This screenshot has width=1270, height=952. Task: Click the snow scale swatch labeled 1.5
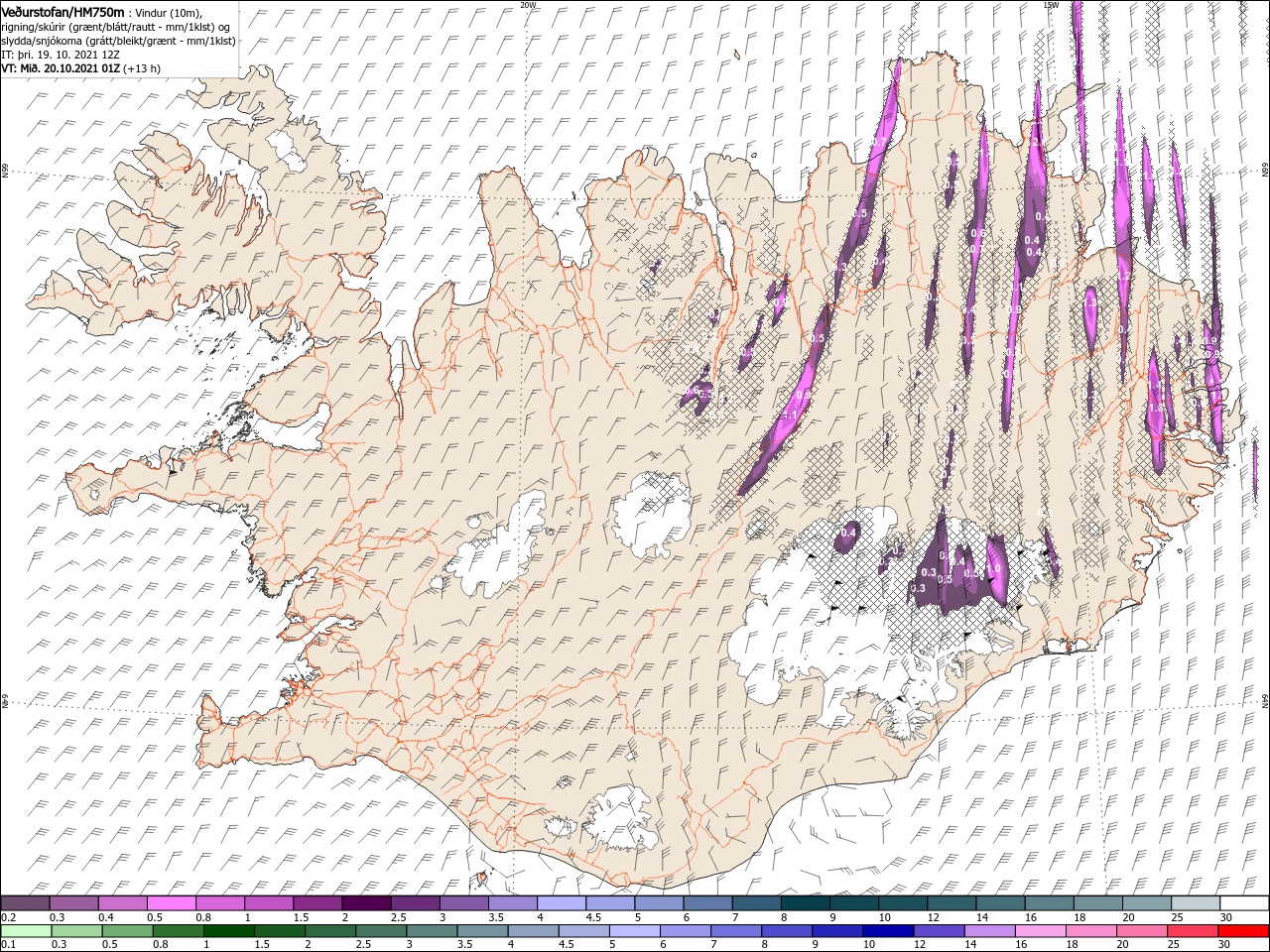317,903
